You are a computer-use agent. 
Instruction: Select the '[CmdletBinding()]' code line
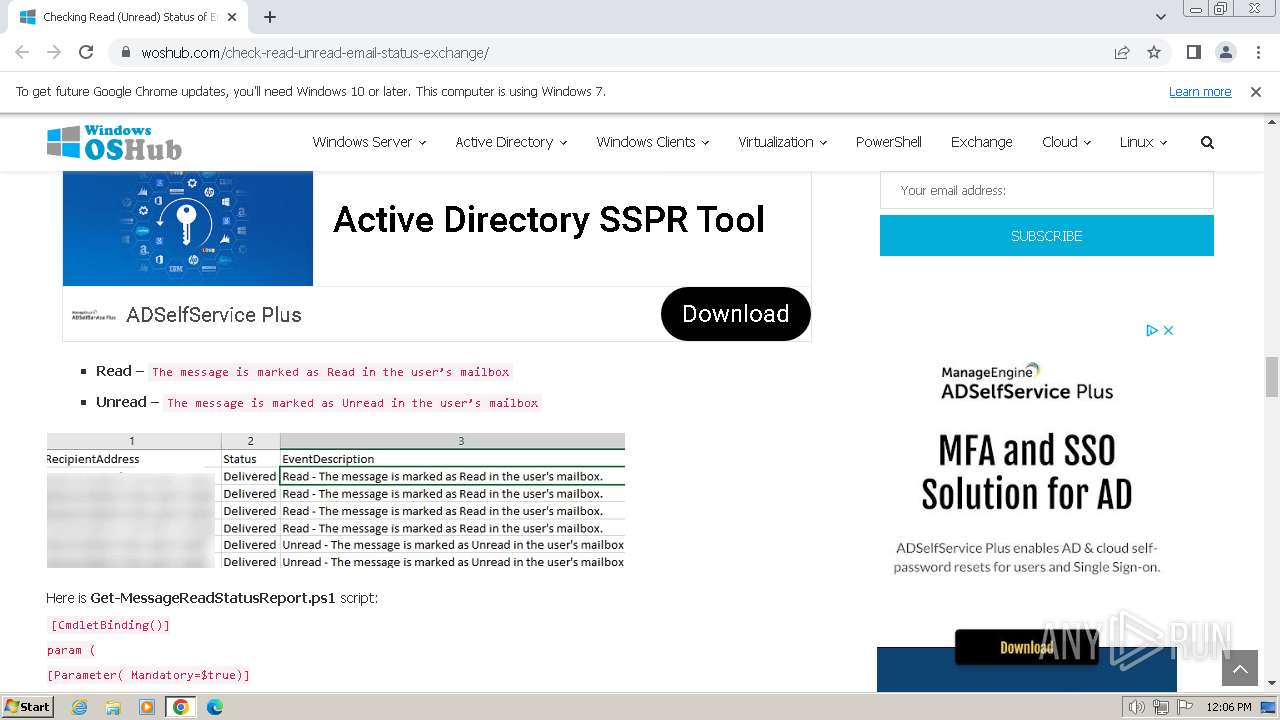point(110,625)
